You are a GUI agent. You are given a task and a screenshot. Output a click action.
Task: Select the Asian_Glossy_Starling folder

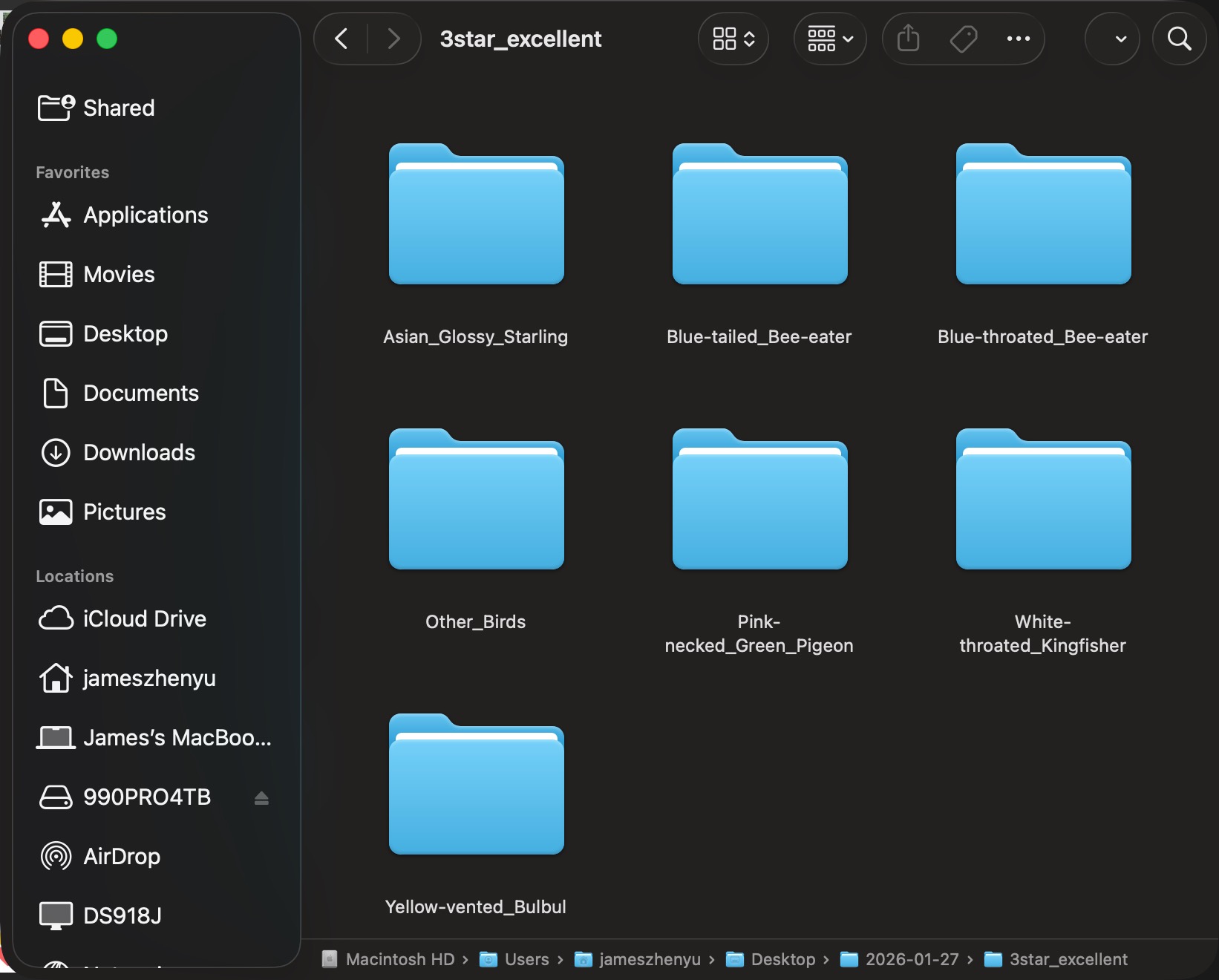(x=476, y=215)
